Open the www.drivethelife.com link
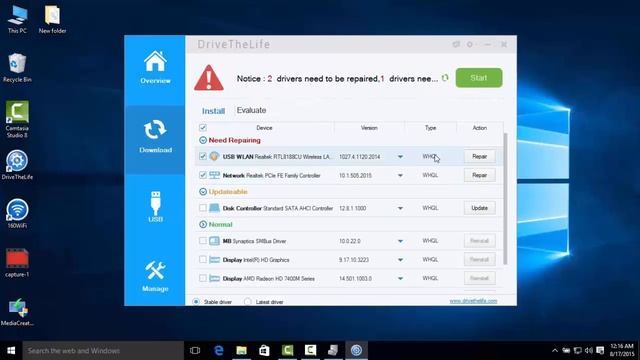This screenshot has height=360, width=640. tap(473, 301)
